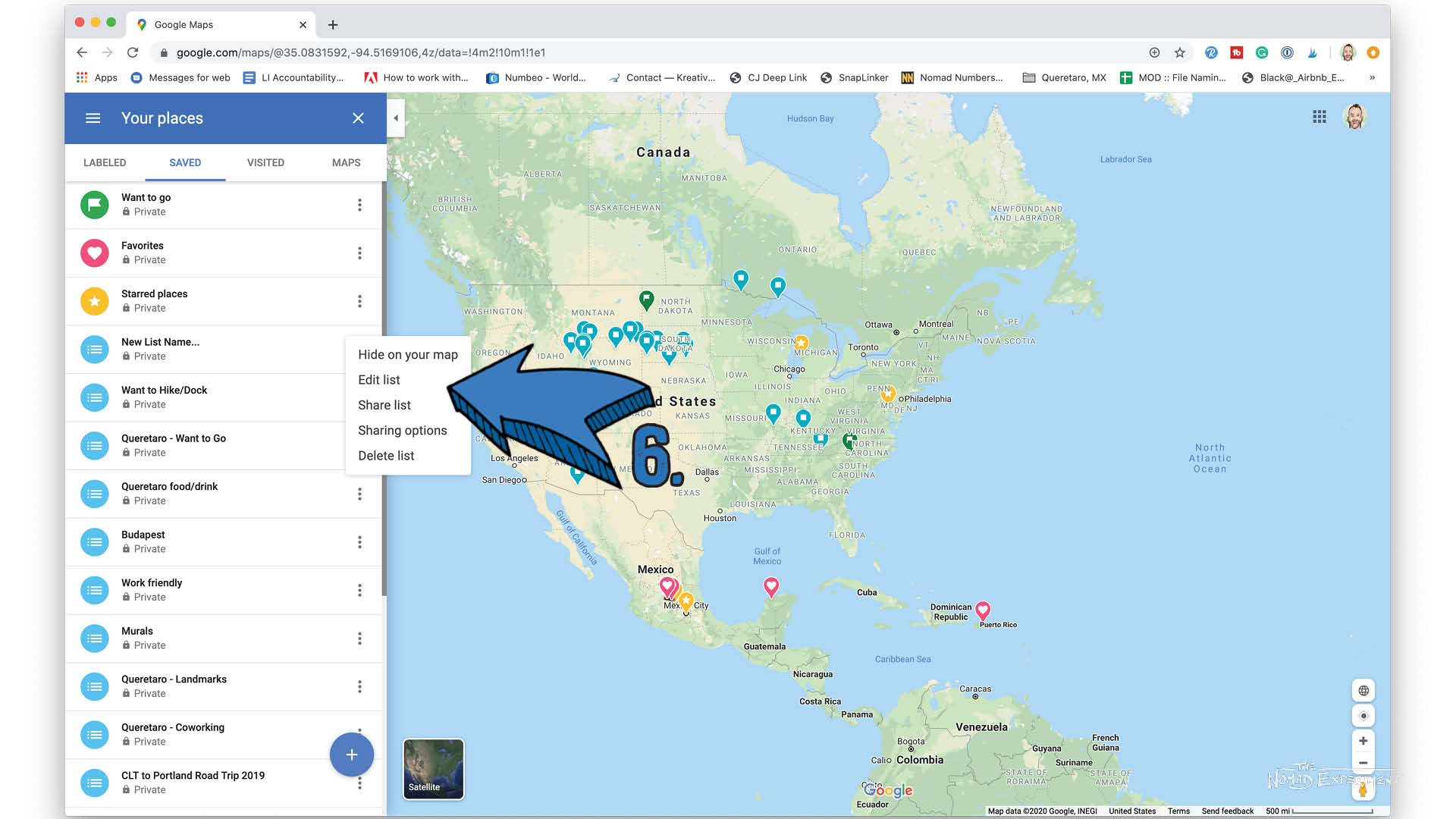Open the Google apps grid
This screenshot has width=1456, height=819.
point(1319,117)
